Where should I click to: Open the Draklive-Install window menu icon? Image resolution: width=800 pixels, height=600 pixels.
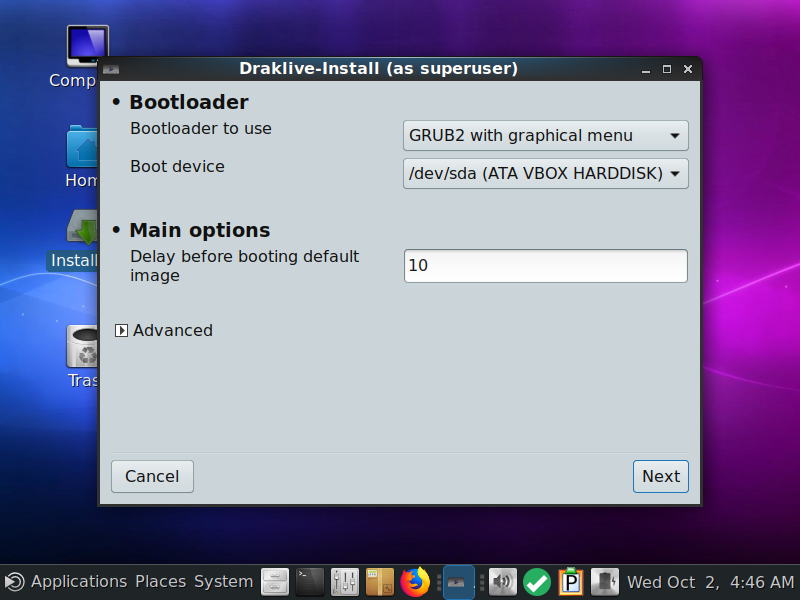(x=111, y=69)
